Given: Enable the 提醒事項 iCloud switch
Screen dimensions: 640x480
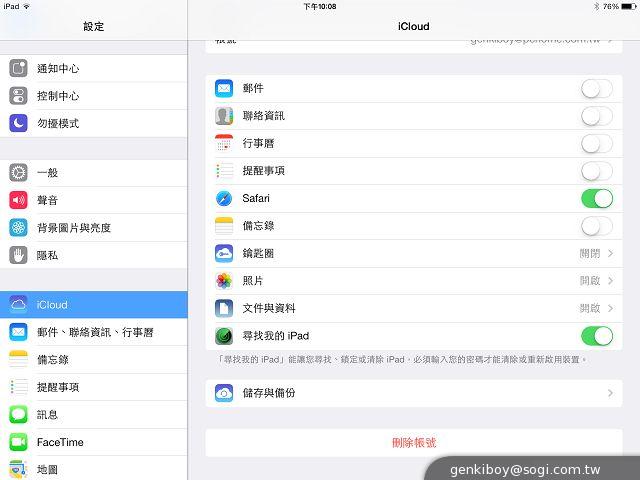Looking at the screenshot, I should click(x=597, y=171).
